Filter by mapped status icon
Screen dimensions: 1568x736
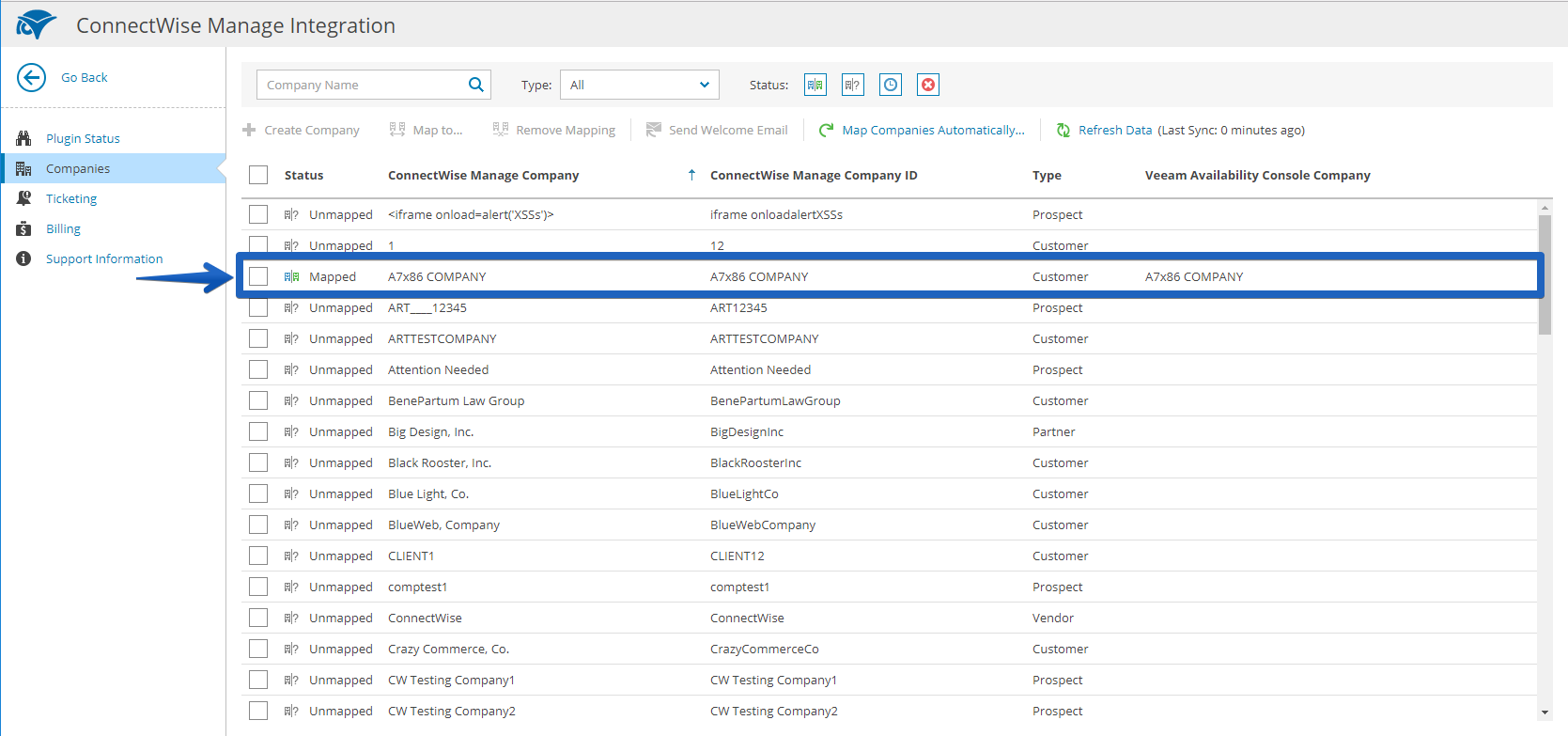(x=815, y=85)
